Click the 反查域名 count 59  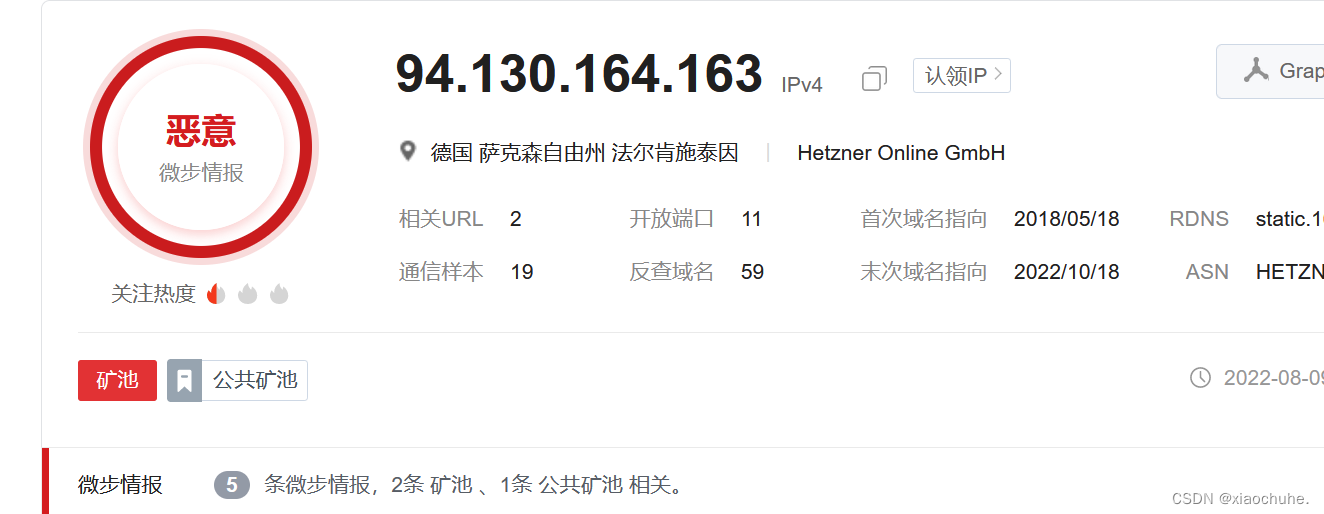click(753, 272)
